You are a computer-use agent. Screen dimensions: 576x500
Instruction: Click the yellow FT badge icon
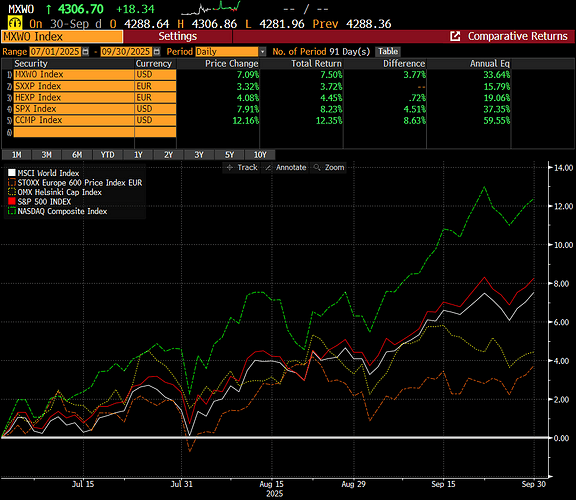(15, 23)
